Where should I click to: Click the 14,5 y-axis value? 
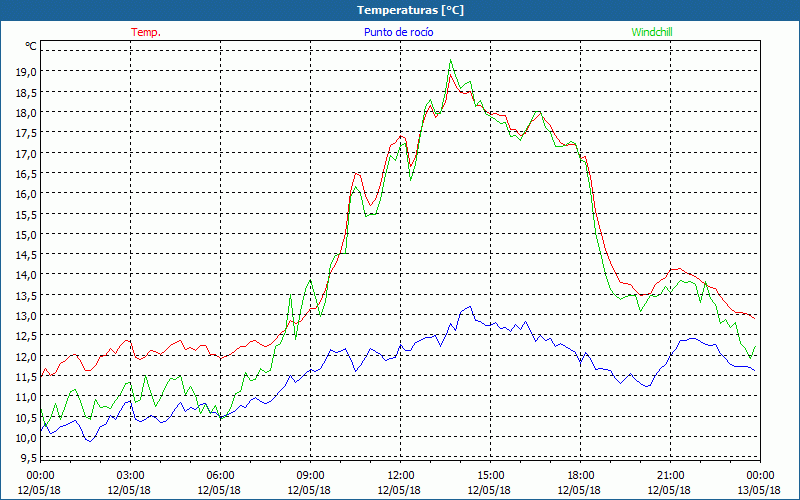point(26,255)
